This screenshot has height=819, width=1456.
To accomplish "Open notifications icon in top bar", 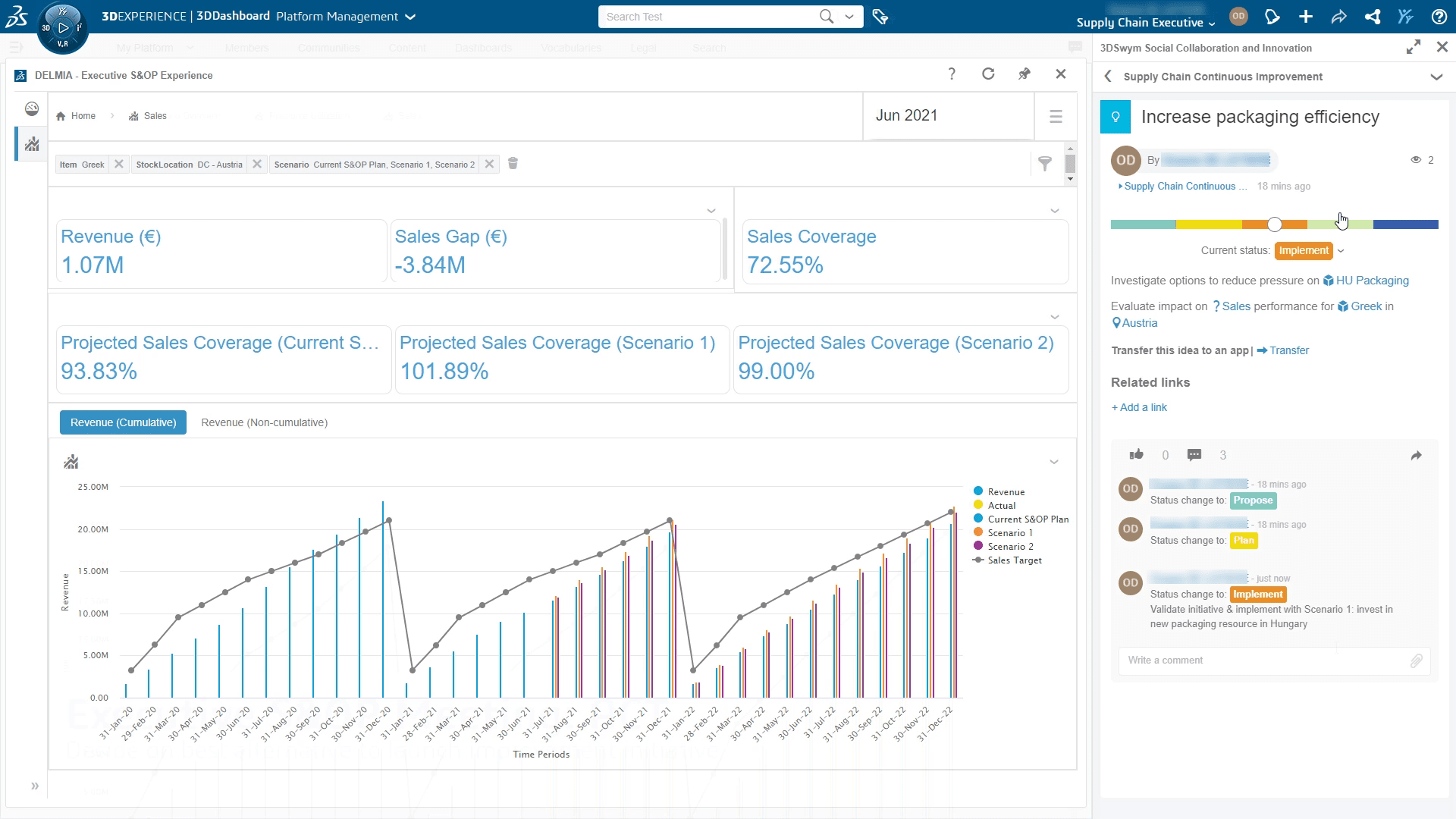I will (x=1272, y=17).
